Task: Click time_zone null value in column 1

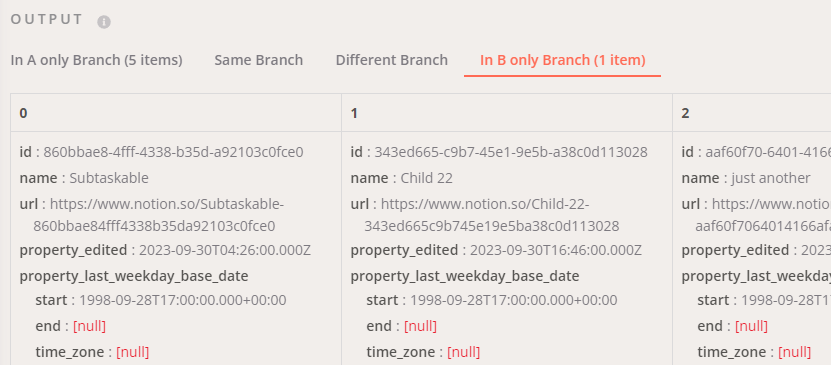Action: [x=464, y=352]
